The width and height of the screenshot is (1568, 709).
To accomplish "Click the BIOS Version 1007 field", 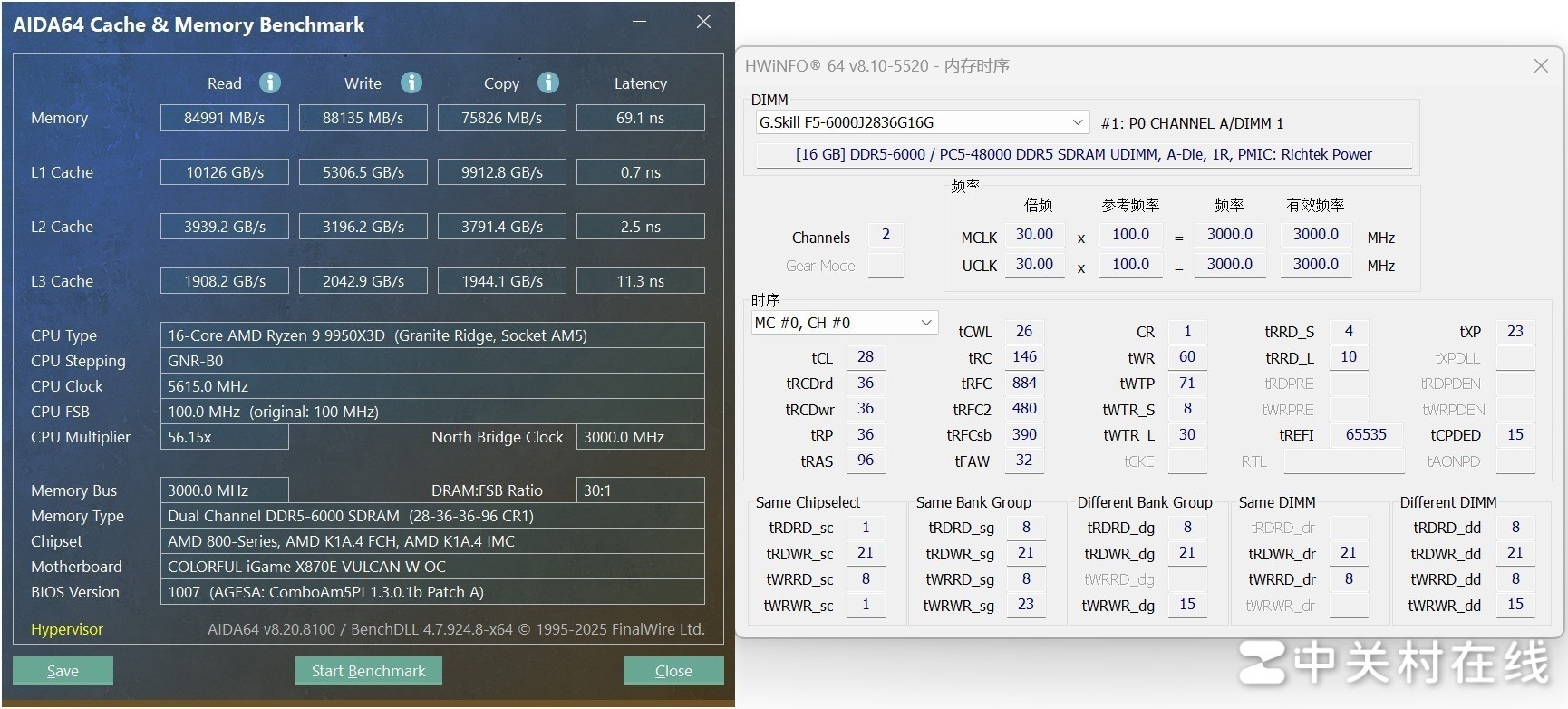I will pyautogui.click(x=432, y=592).
